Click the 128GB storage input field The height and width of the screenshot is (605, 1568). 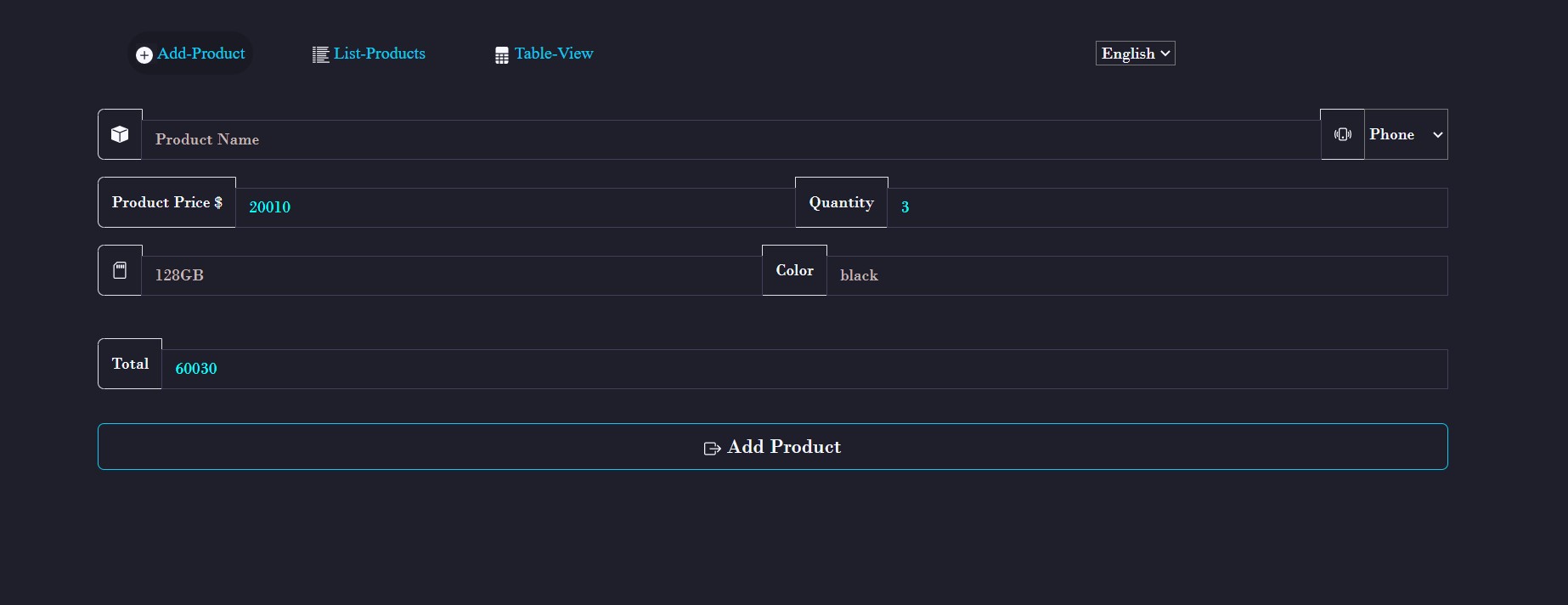pyautogui.click(x=451, y=275)
